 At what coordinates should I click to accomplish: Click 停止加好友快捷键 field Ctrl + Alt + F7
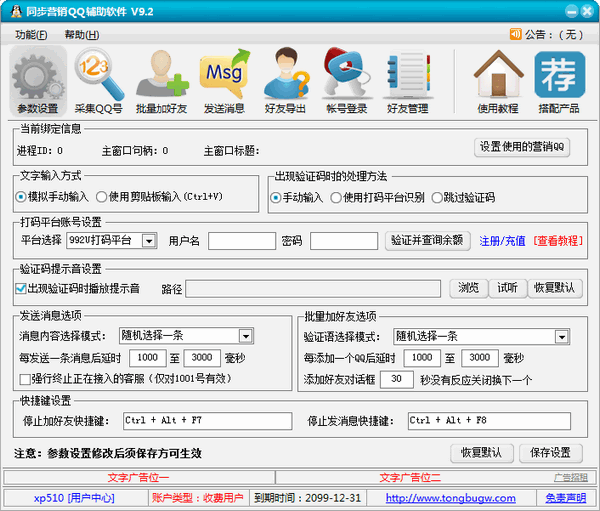207,421
